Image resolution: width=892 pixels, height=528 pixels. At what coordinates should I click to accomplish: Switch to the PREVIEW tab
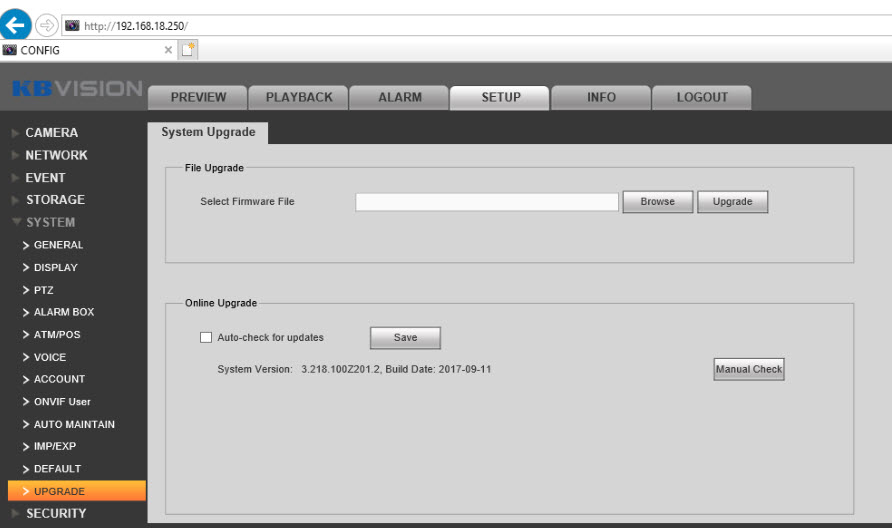[198, 98]
